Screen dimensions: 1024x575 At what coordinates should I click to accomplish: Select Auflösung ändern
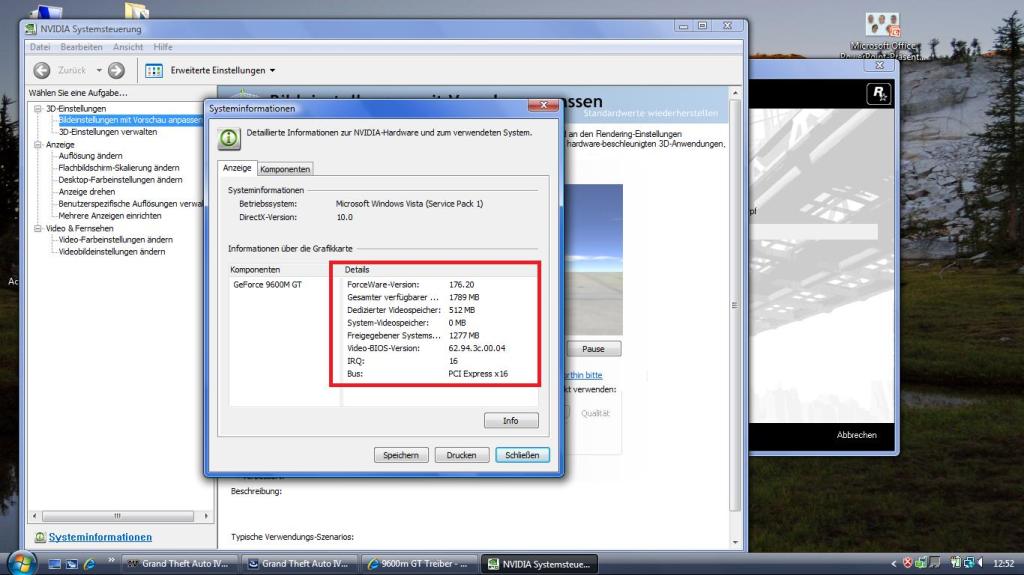(x=90, y=156)
